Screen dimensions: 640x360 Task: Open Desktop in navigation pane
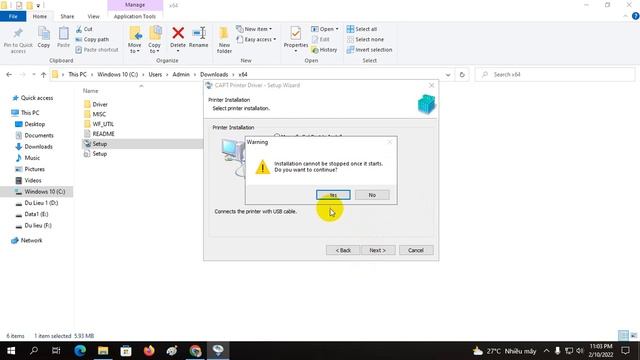[x=35, y=124]
